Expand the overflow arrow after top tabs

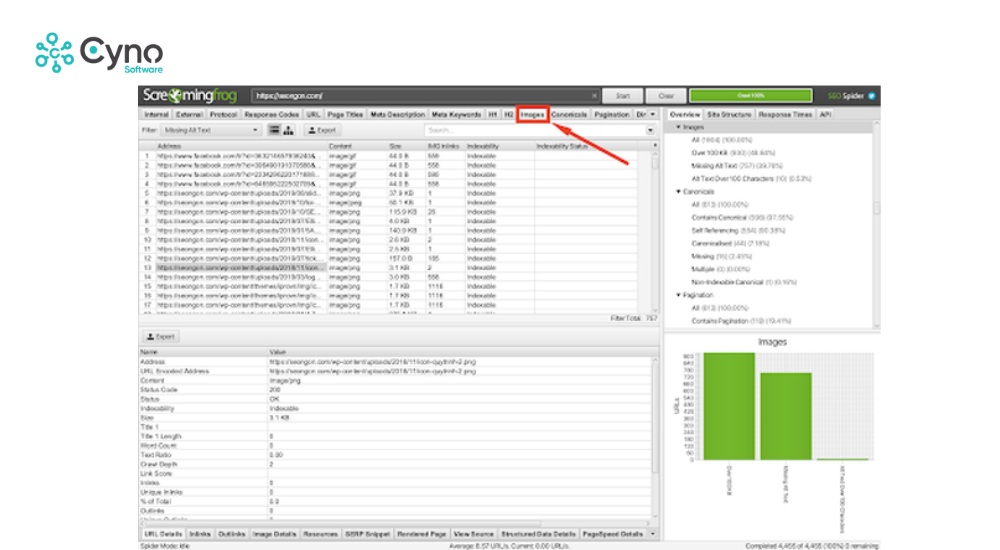pos(653,115)
